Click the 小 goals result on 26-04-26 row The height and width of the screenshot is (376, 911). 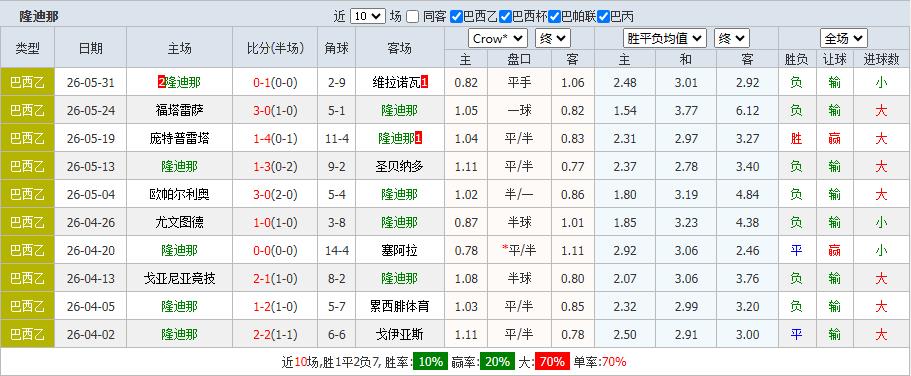(881, 222)
